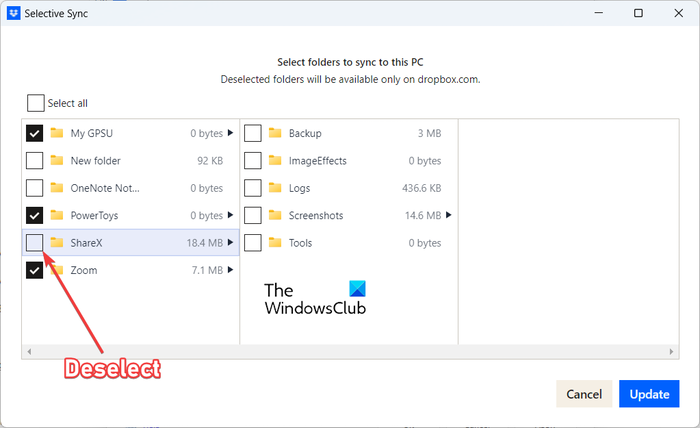Select the Tools folder name
700x428 pixels.
[300, 243]
